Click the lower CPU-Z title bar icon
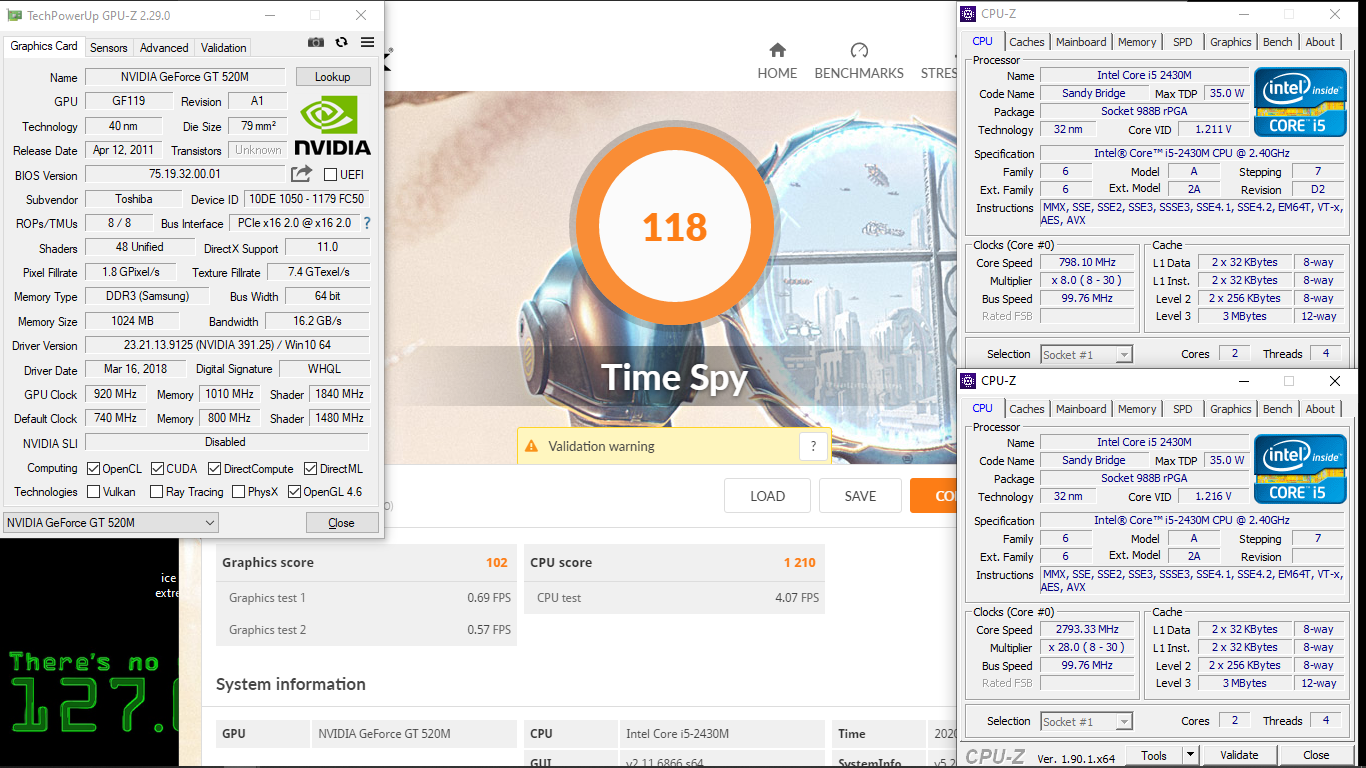This screenshot has width=1366, height=768. (x=968, y=381)
